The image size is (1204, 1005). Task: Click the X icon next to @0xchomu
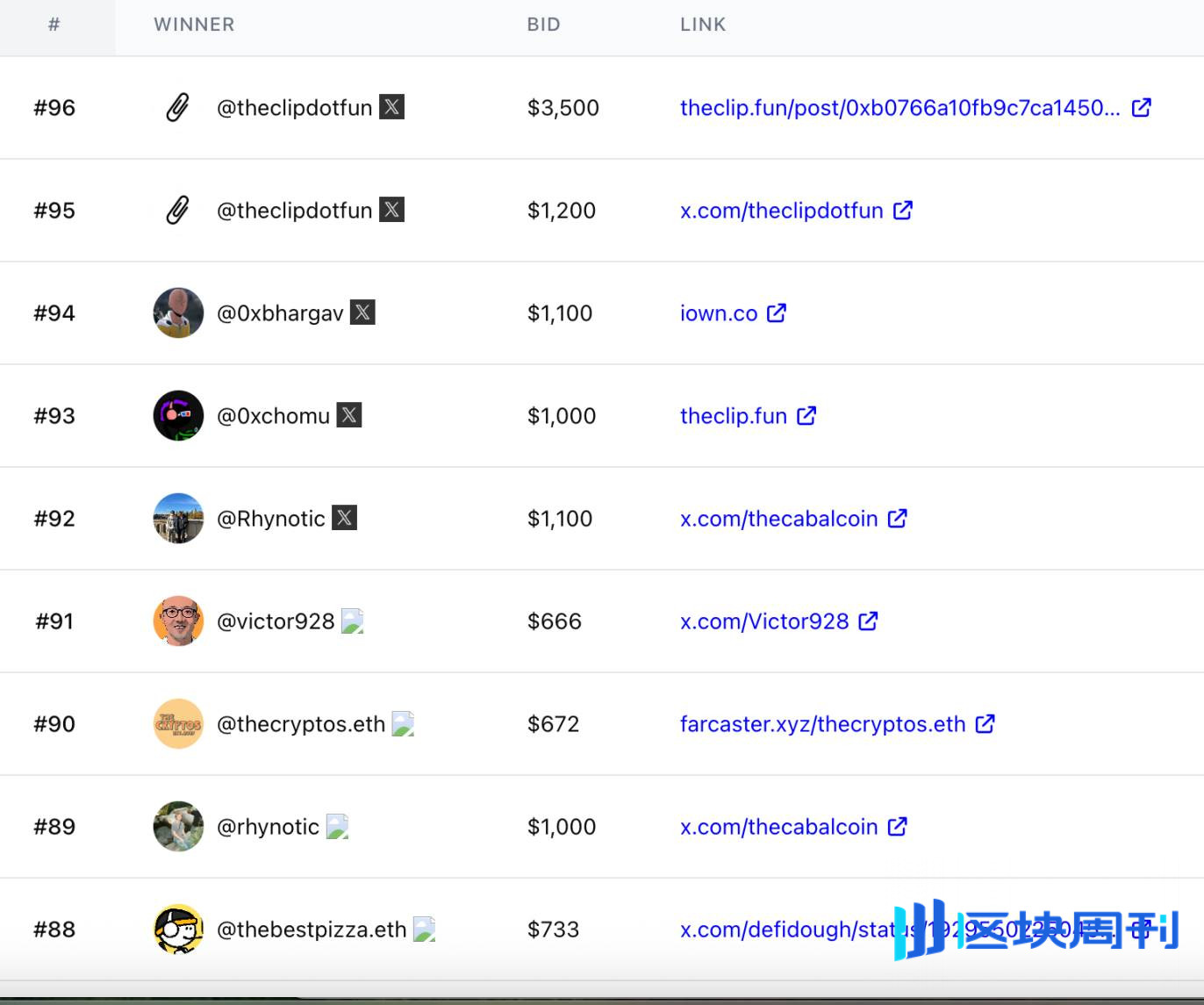(349, 415)
